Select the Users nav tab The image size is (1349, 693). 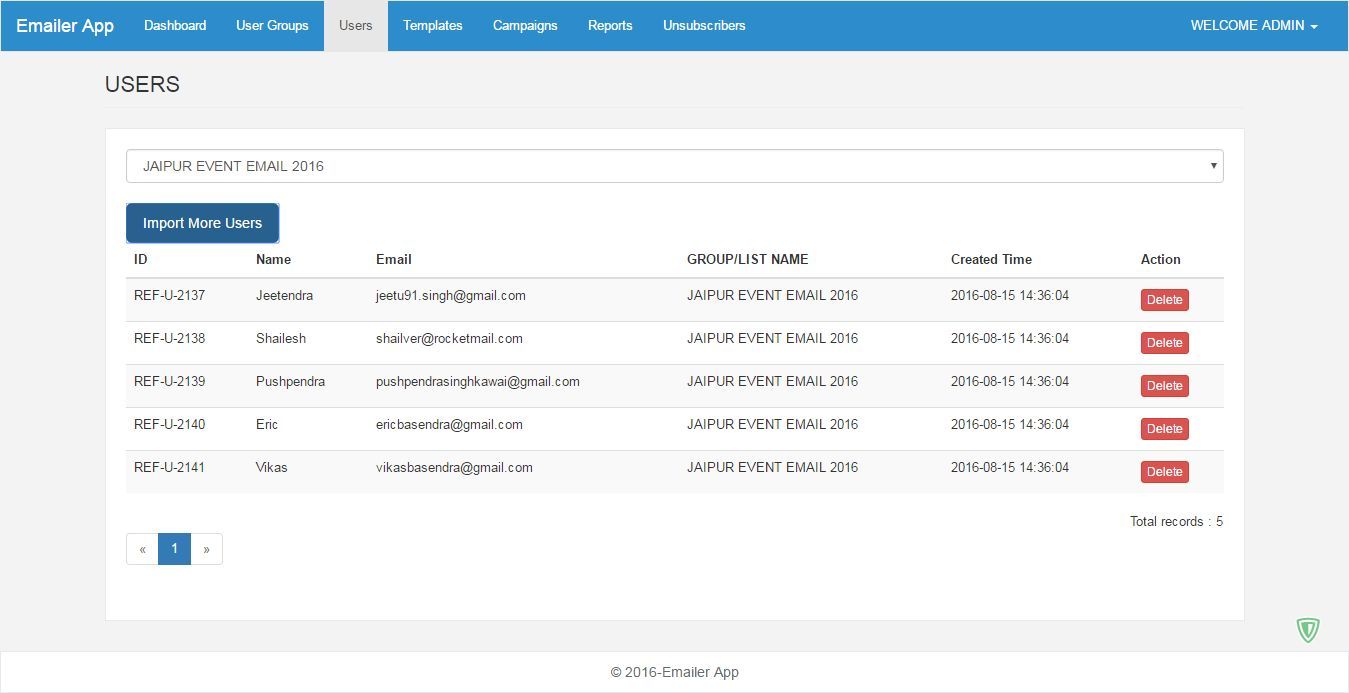click(355, 26)
